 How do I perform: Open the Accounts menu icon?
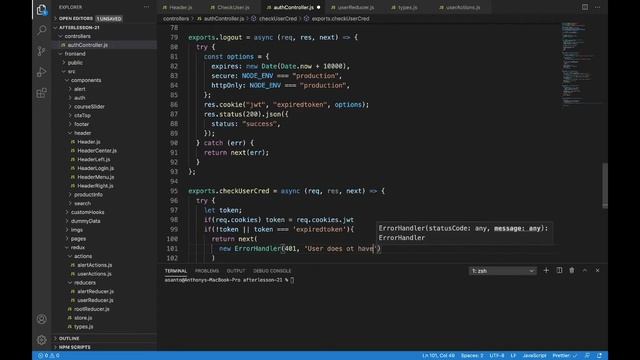(x=42, y=319)
